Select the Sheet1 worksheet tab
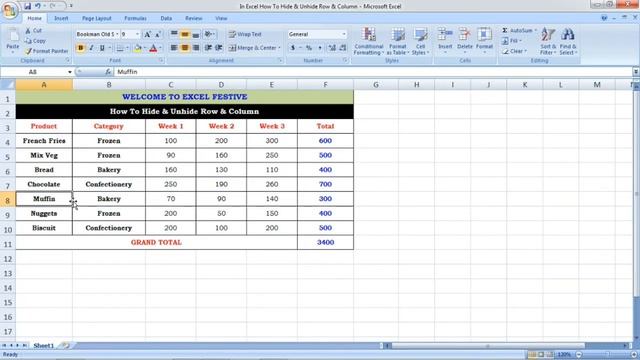Viewport: 640px width, 360px height. coord(44,346)
